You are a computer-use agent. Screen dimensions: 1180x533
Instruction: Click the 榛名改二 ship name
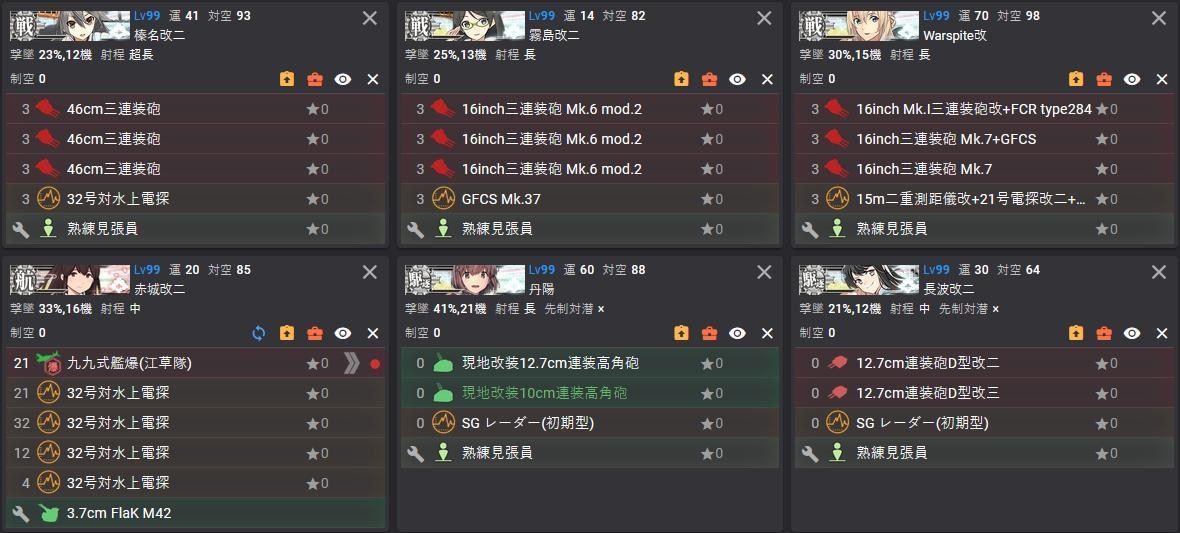click(160, 35)
